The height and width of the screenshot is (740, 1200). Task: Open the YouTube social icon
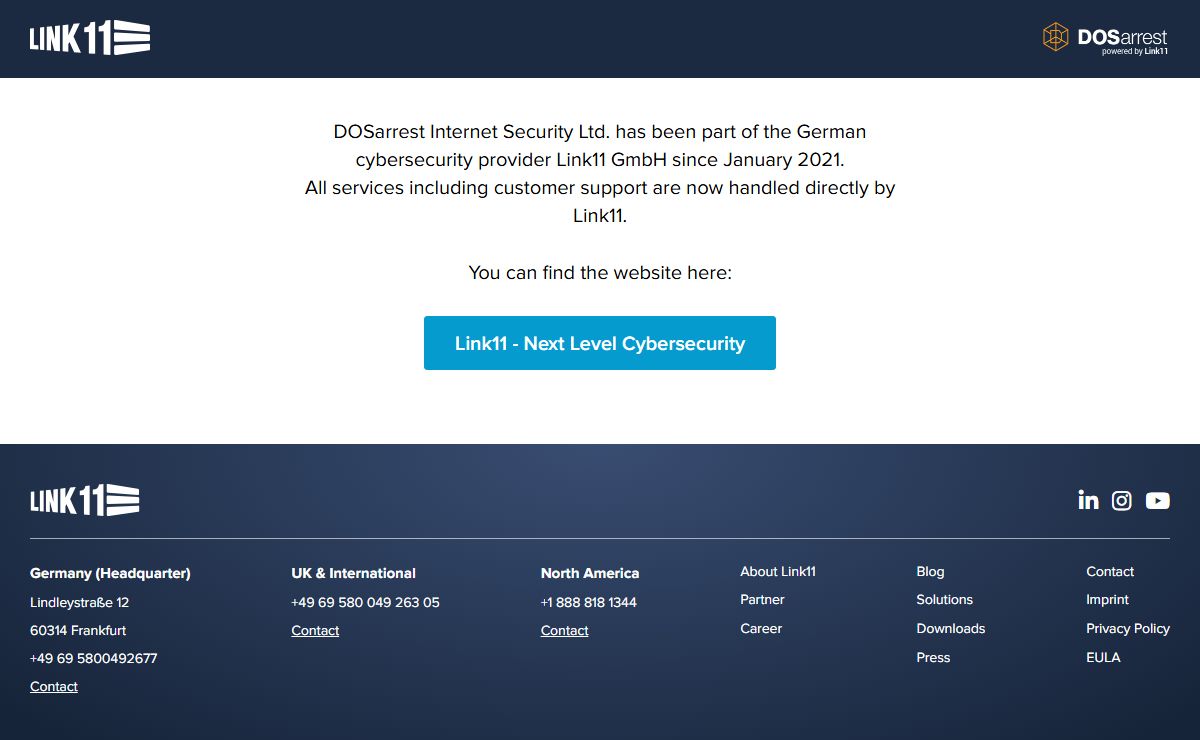1157,500
